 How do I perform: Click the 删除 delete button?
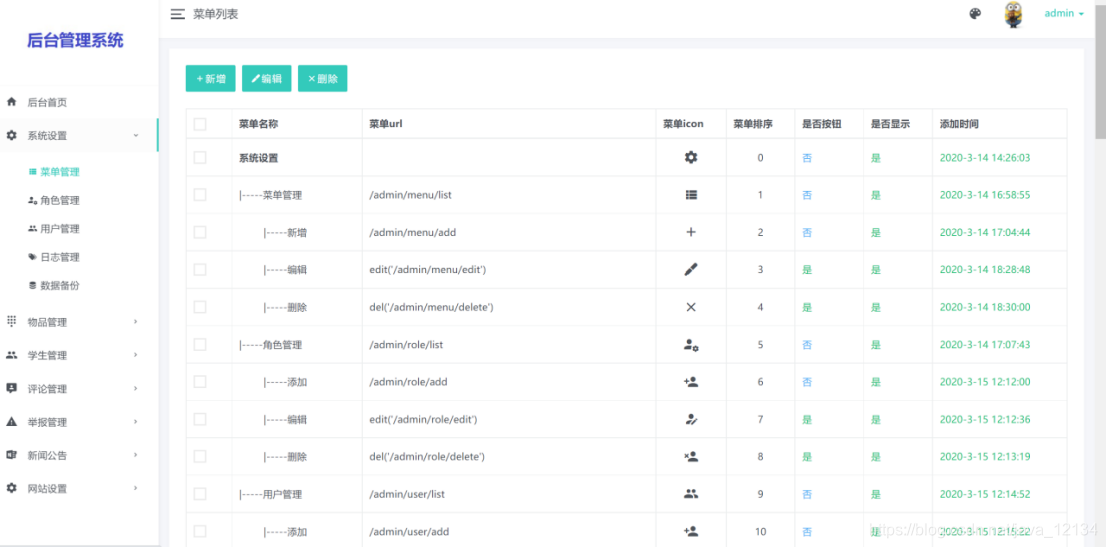pyautogui.click(x=323, y=78)
